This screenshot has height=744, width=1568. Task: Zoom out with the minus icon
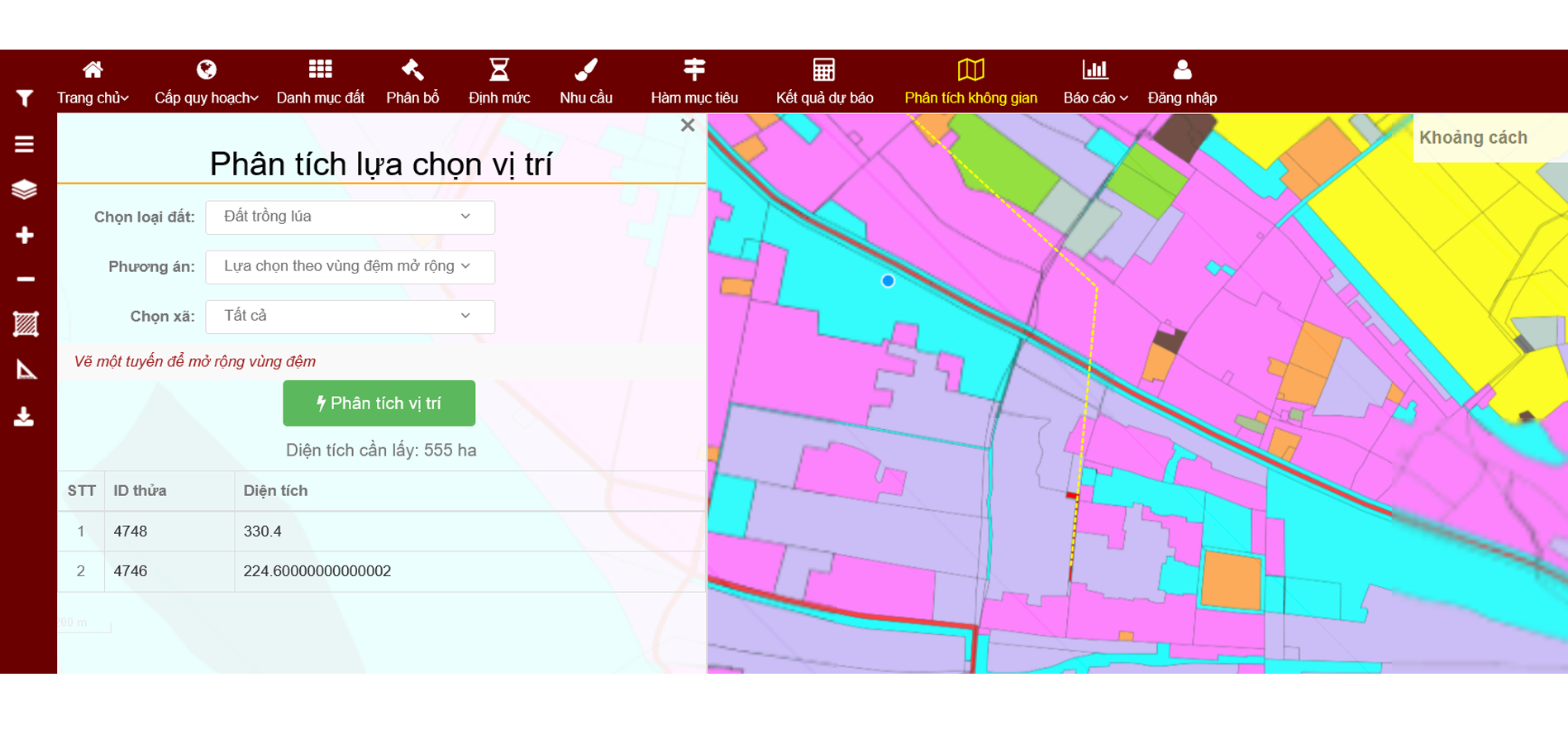(25, 279)
